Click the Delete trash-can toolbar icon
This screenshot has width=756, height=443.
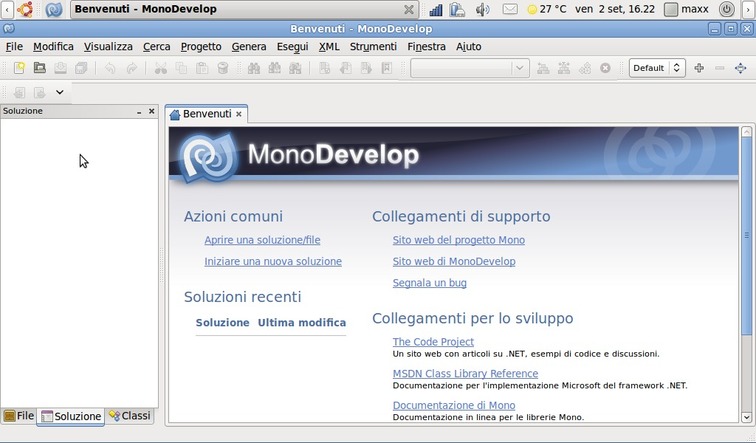click(x=223, y=68)
